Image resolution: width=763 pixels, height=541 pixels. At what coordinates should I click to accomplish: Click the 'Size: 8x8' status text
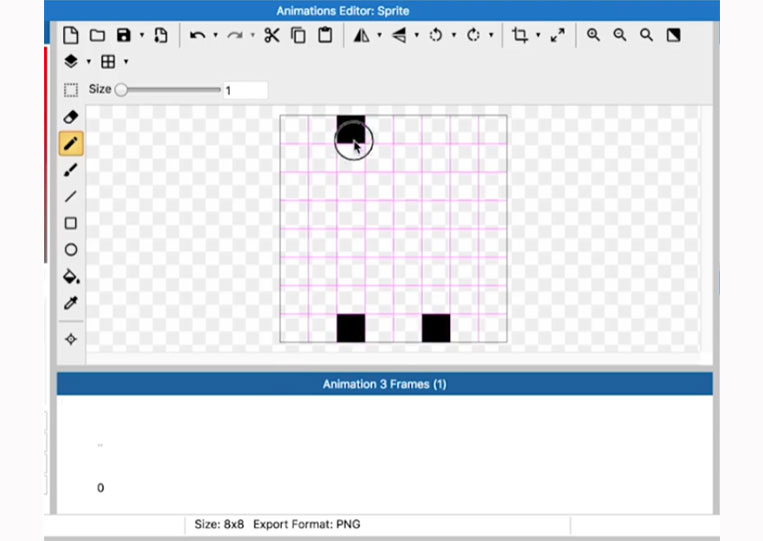[x=219, y=524]
